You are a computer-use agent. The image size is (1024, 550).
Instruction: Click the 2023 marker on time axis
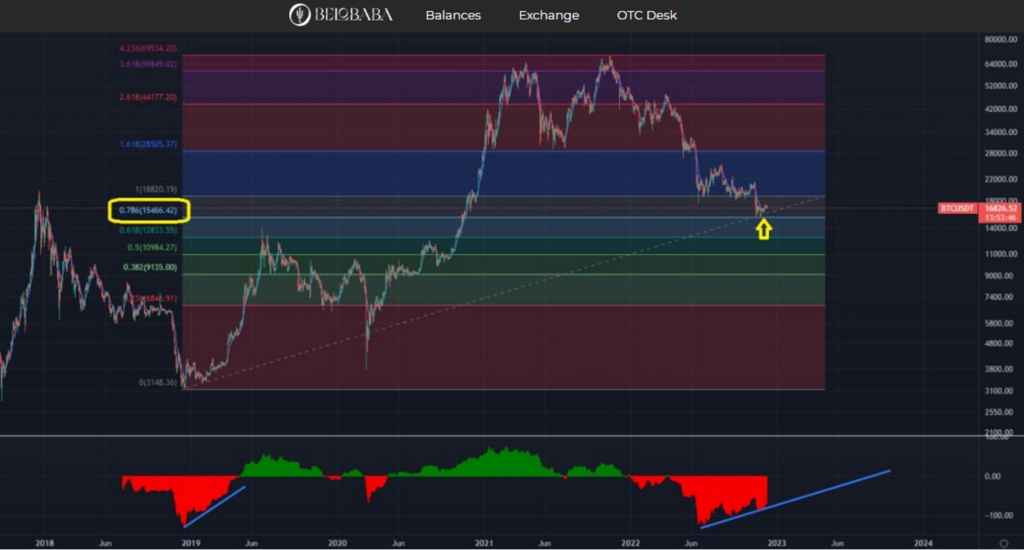pyautogui.click(x=776, y=543)
